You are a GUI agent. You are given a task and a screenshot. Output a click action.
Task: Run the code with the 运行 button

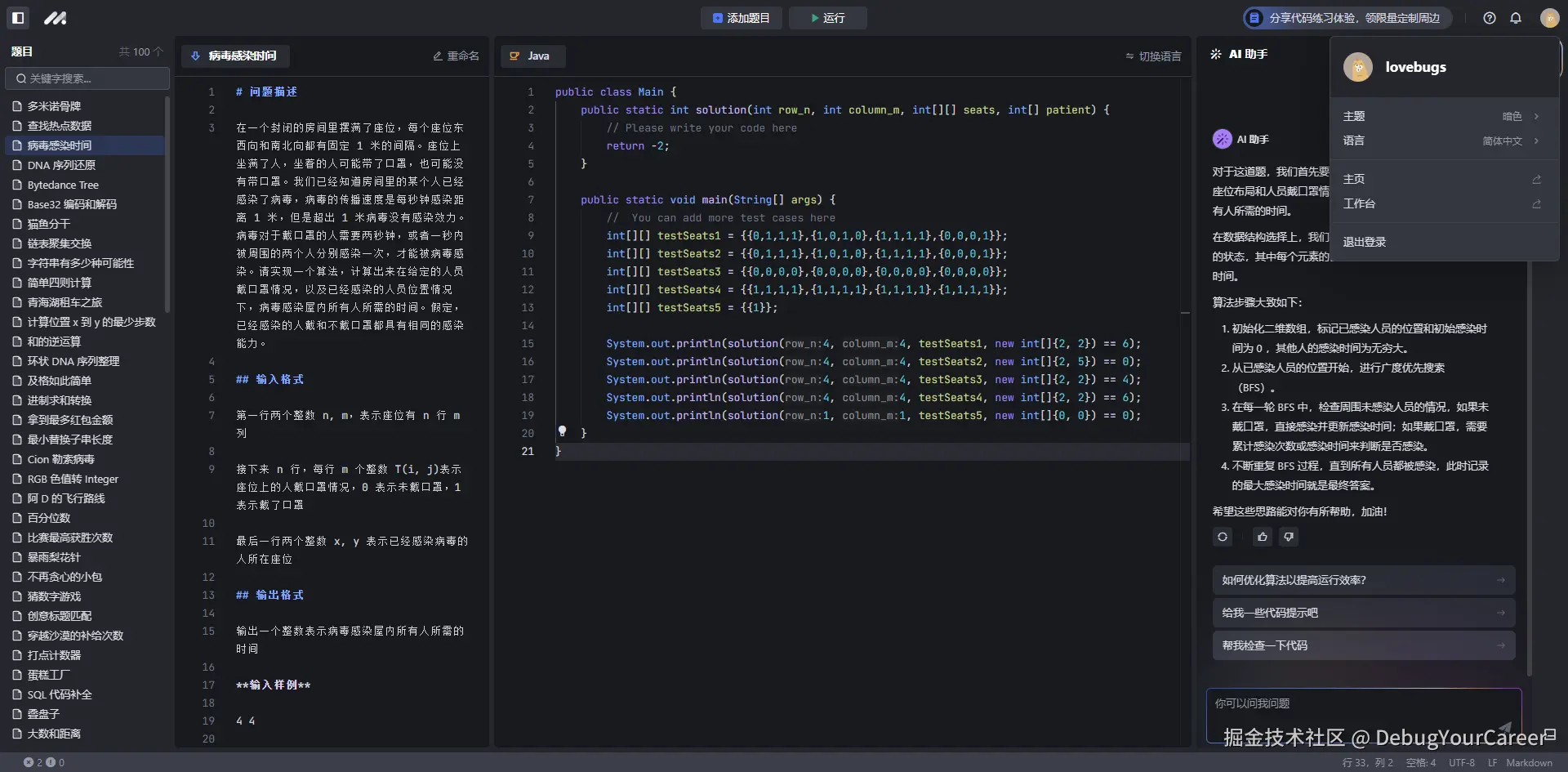[x=827, y=17]
